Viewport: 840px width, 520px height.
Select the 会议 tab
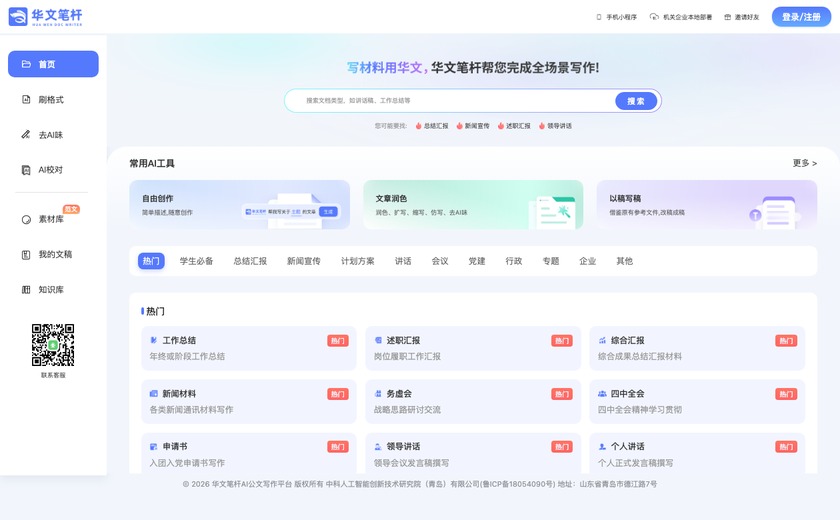440,261
